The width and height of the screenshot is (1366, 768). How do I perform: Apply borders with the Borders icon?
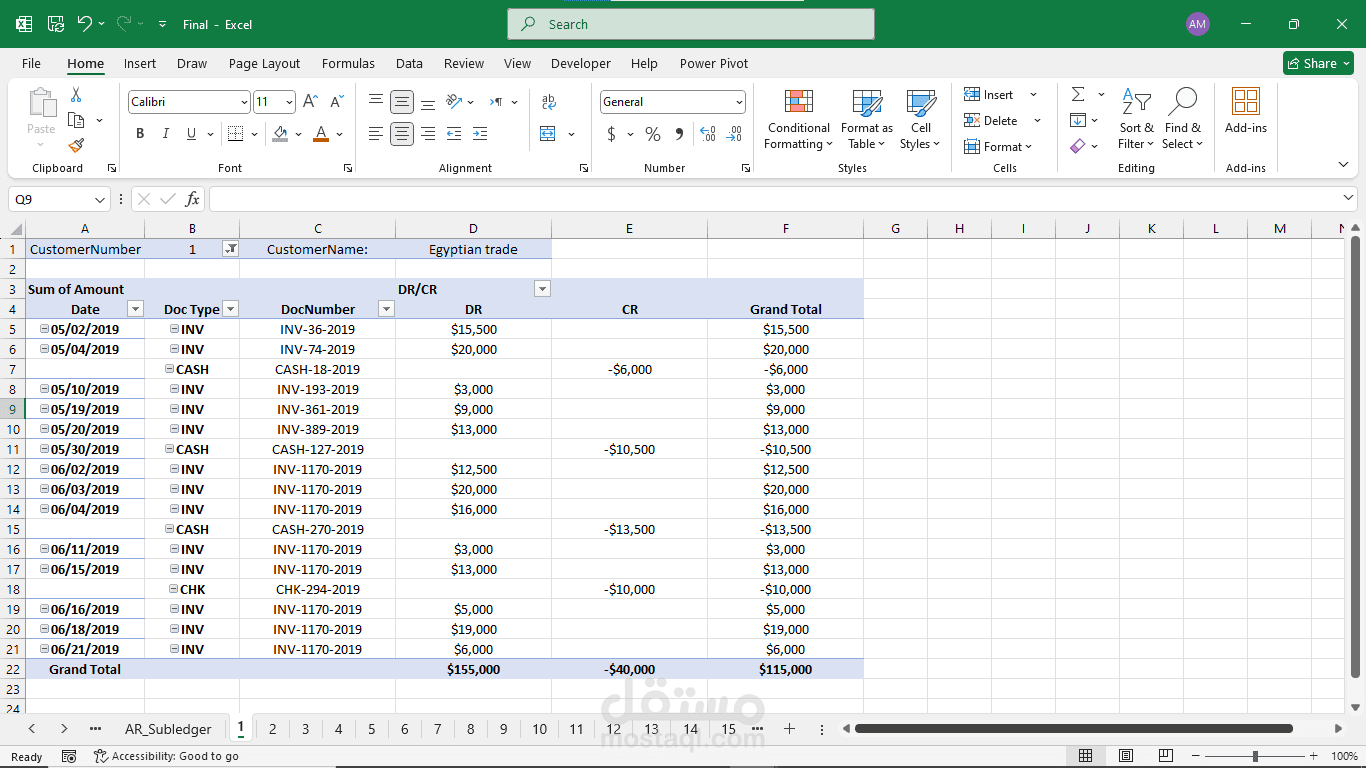(x=236, y=134)
